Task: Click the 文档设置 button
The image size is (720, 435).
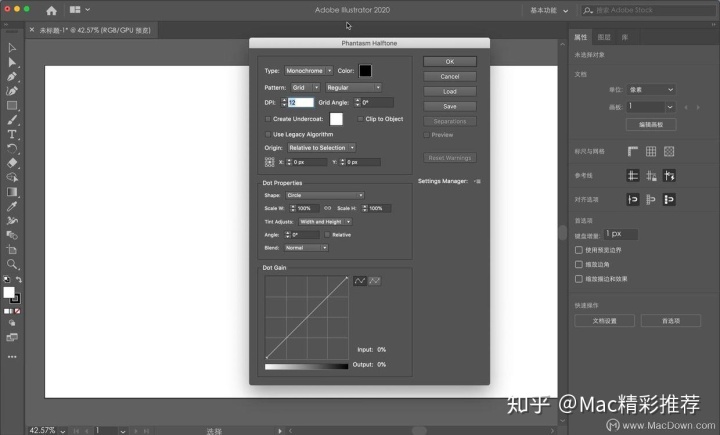Action: click(604, 321)
